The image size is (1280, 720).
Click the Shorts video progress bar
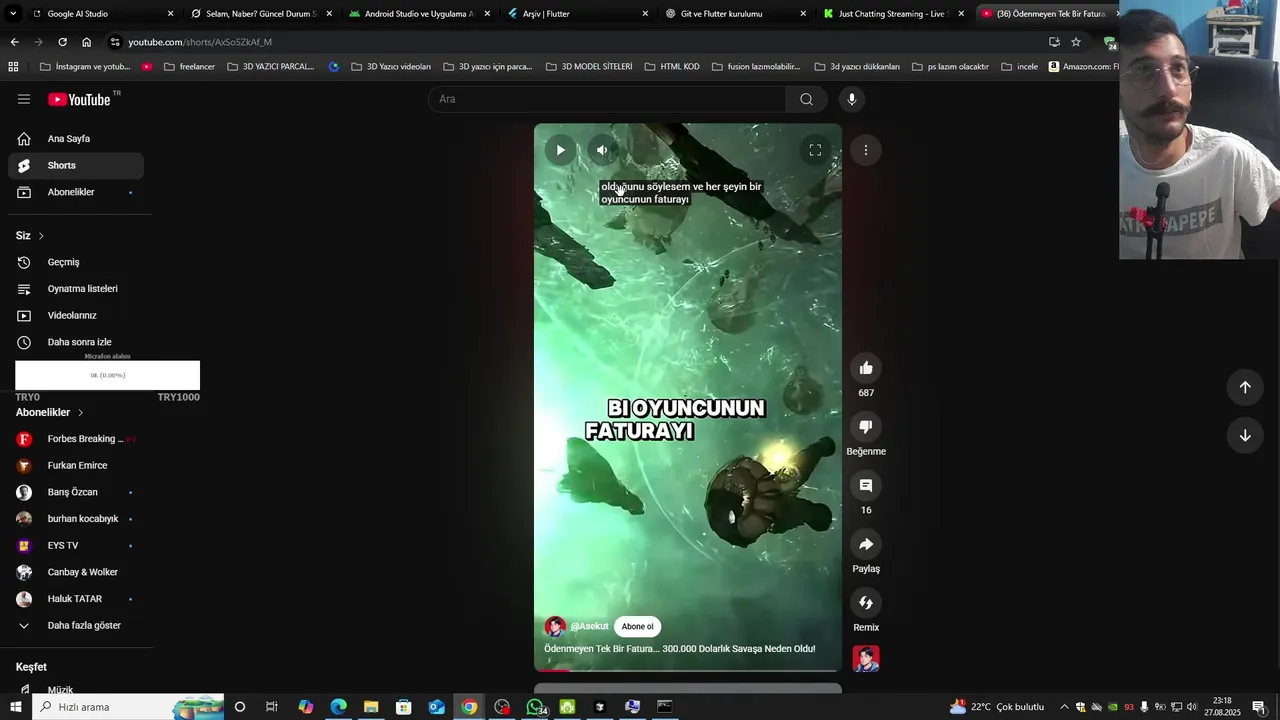688,670
